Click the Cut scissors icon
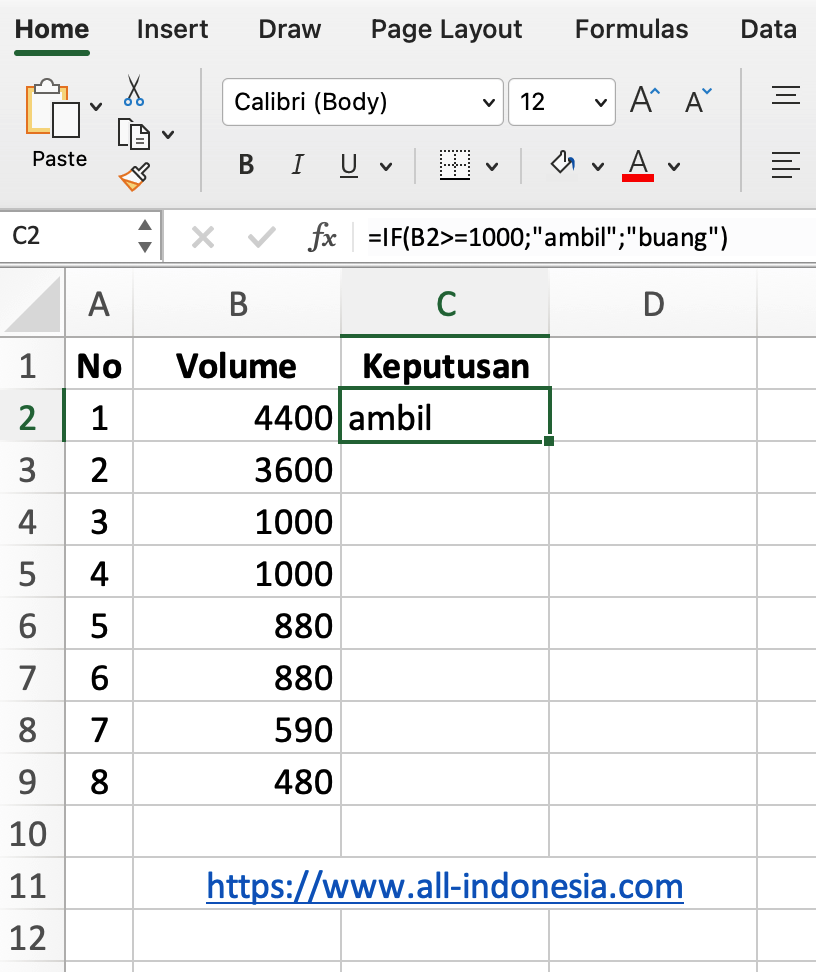This screenshot has height=972, width=816. [x=134, y=91]
